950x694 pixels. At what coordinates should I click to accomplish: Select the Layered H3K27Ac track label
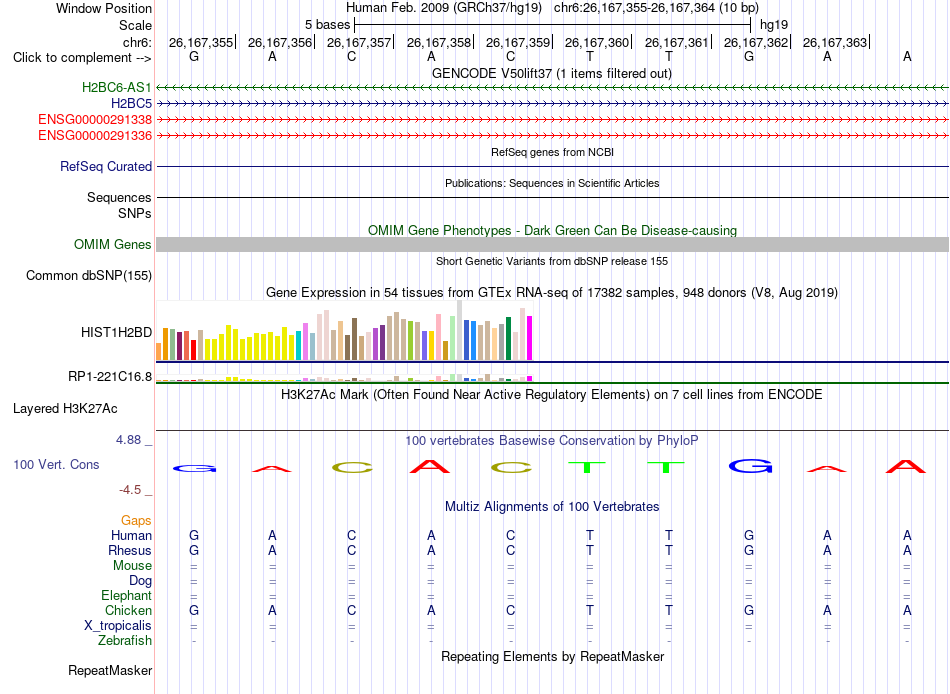tap(65, 409)
